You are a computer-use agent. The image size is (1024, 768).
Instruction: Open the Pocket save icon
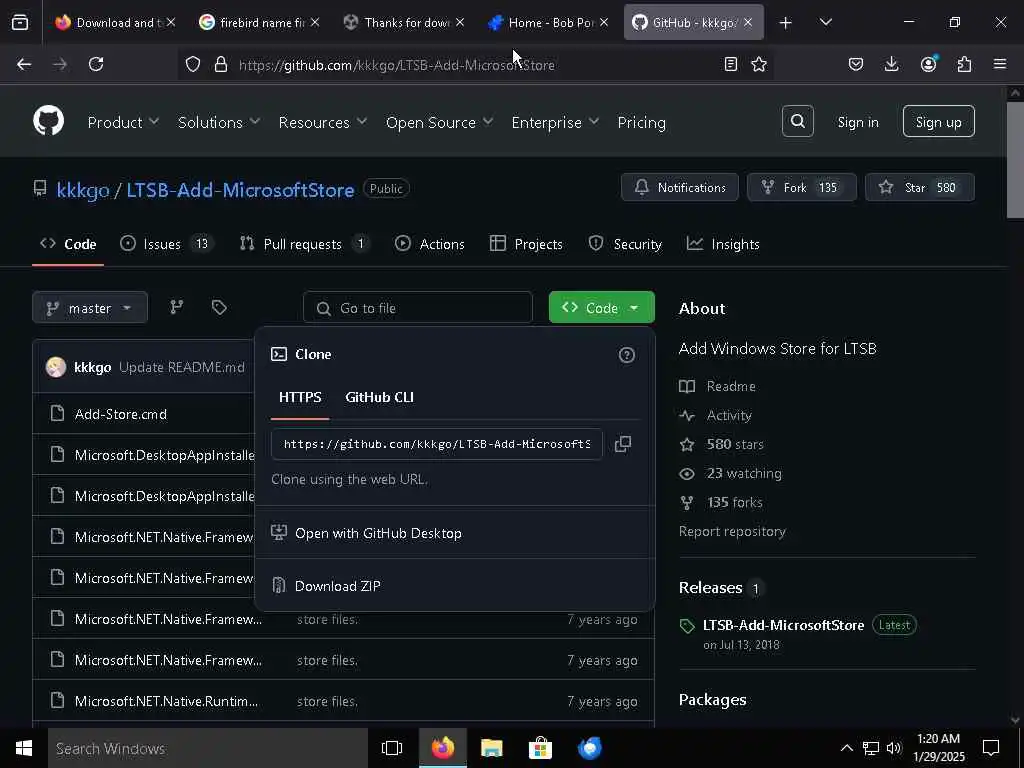856,64
